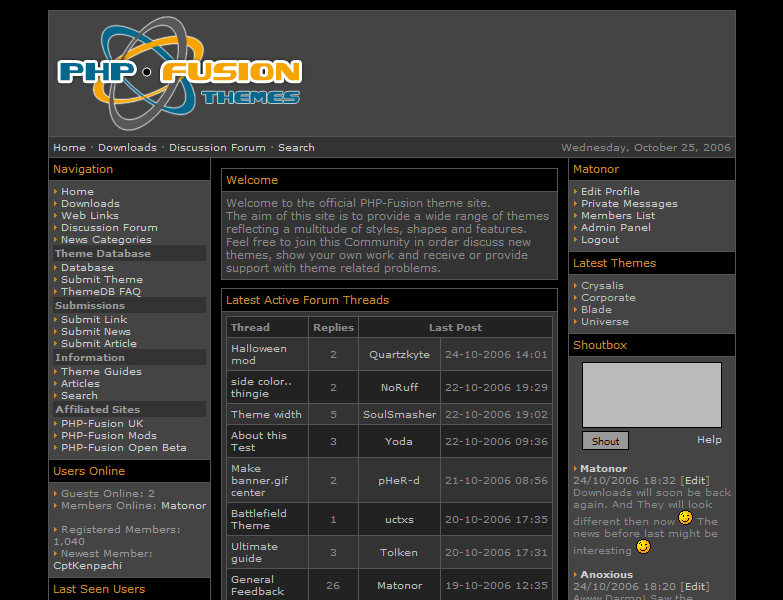Click the date 'Wednesday, October 25, 2006'
This screenshot has width=783, height=600.
pos(646,148)
